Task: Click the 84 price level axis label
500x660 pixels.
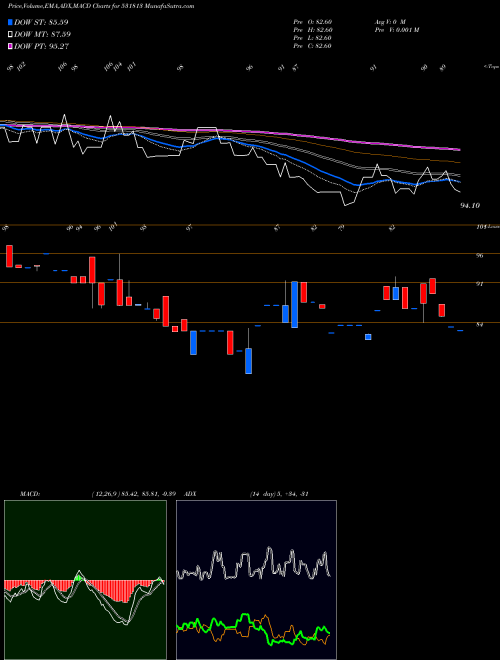Action: 479,325
